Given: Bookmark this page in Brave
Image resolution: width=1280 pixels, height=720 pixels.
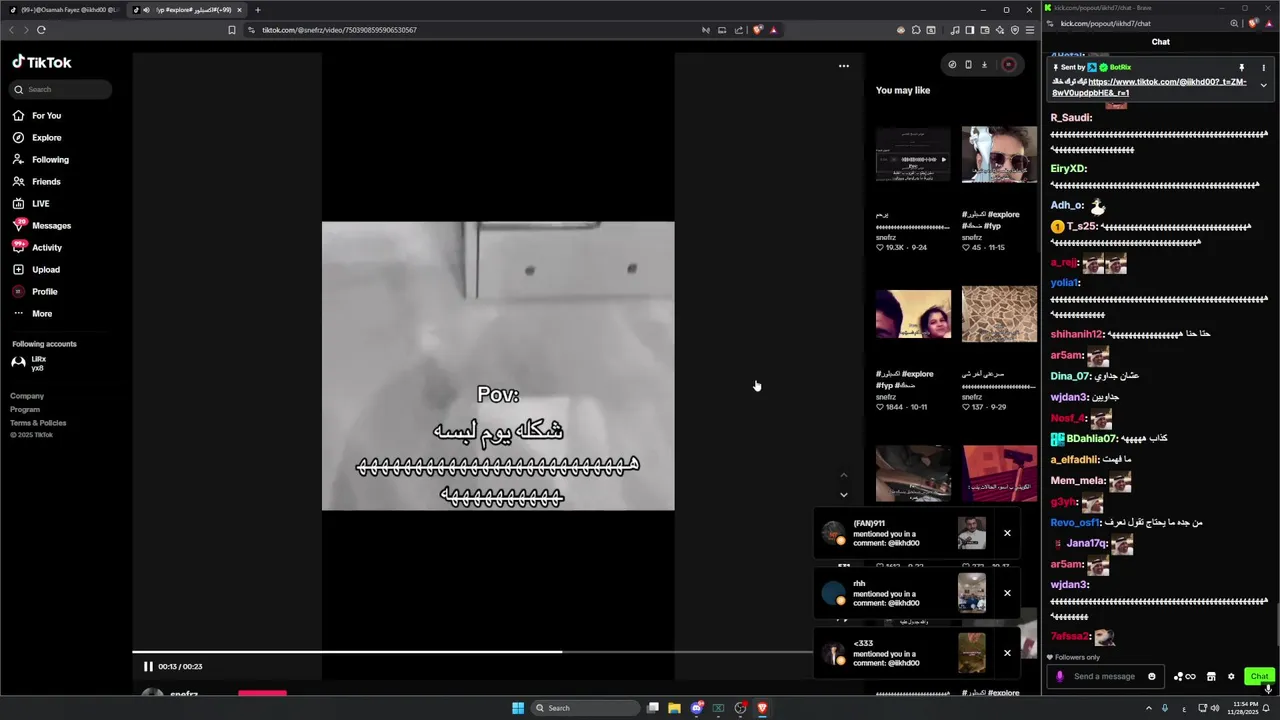Looking at the screenshot, I should click(x=232, y=30).
